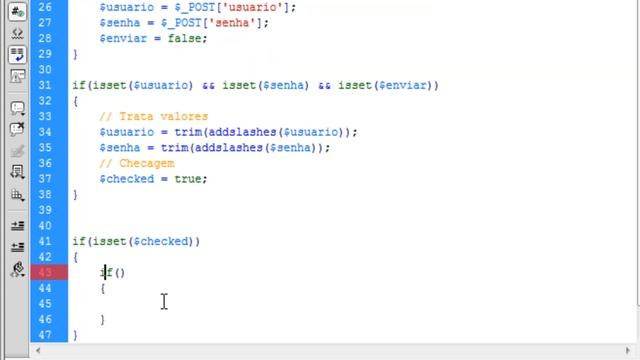Click the Indent Code icon
The height and width of the screenshot is (360, 640).
[17, 225]
